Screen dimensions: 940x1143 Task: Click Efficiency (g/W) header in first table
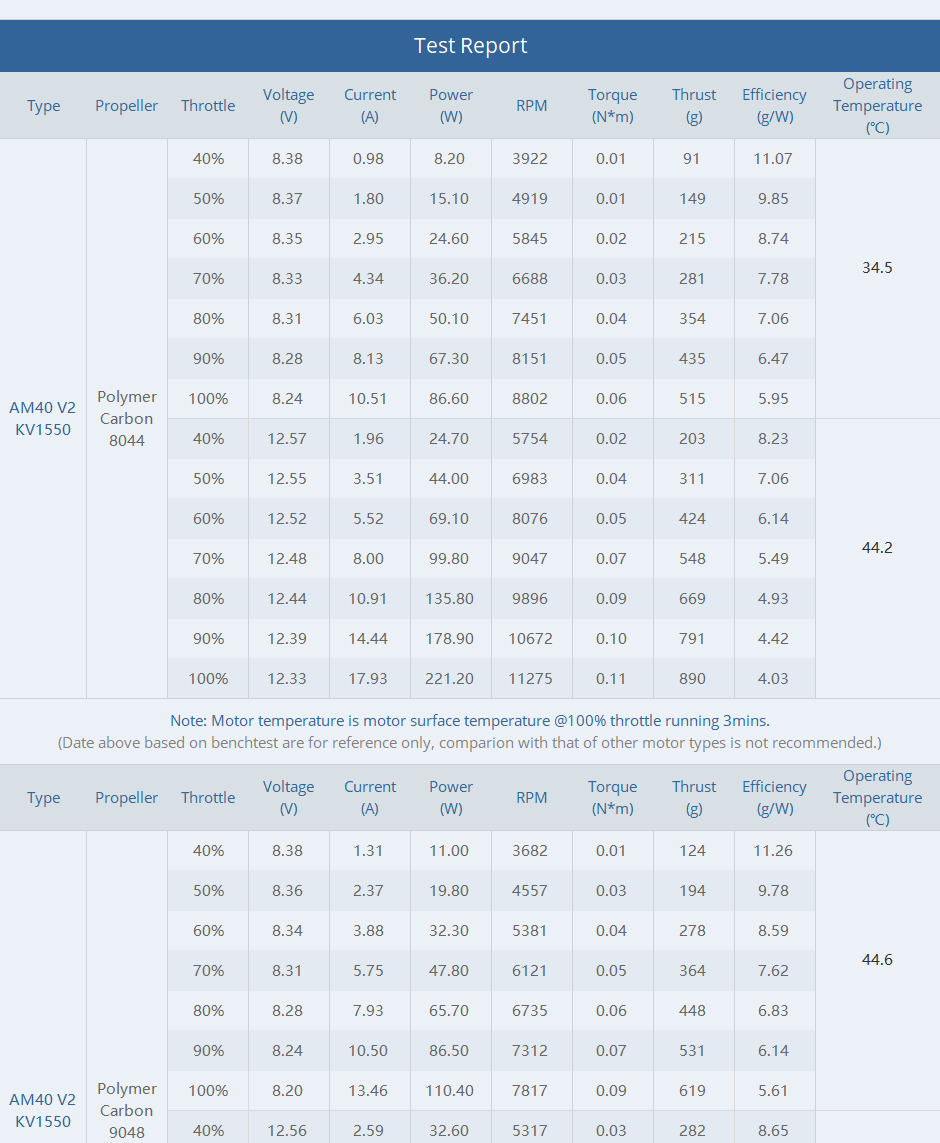click(774, 105)
